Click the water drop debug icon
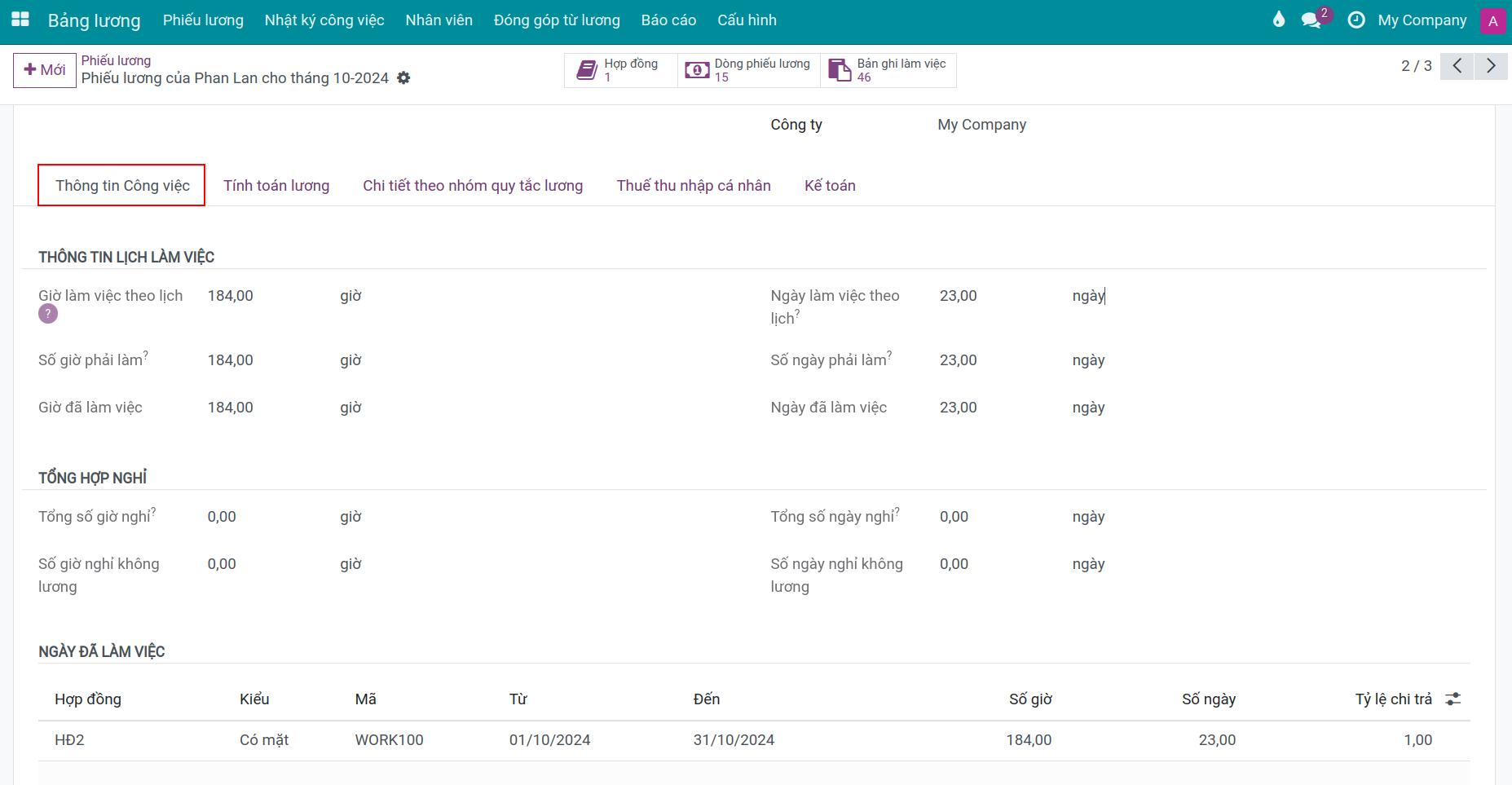Viewport: 1512px width, 785px height. click(1278, 20)
